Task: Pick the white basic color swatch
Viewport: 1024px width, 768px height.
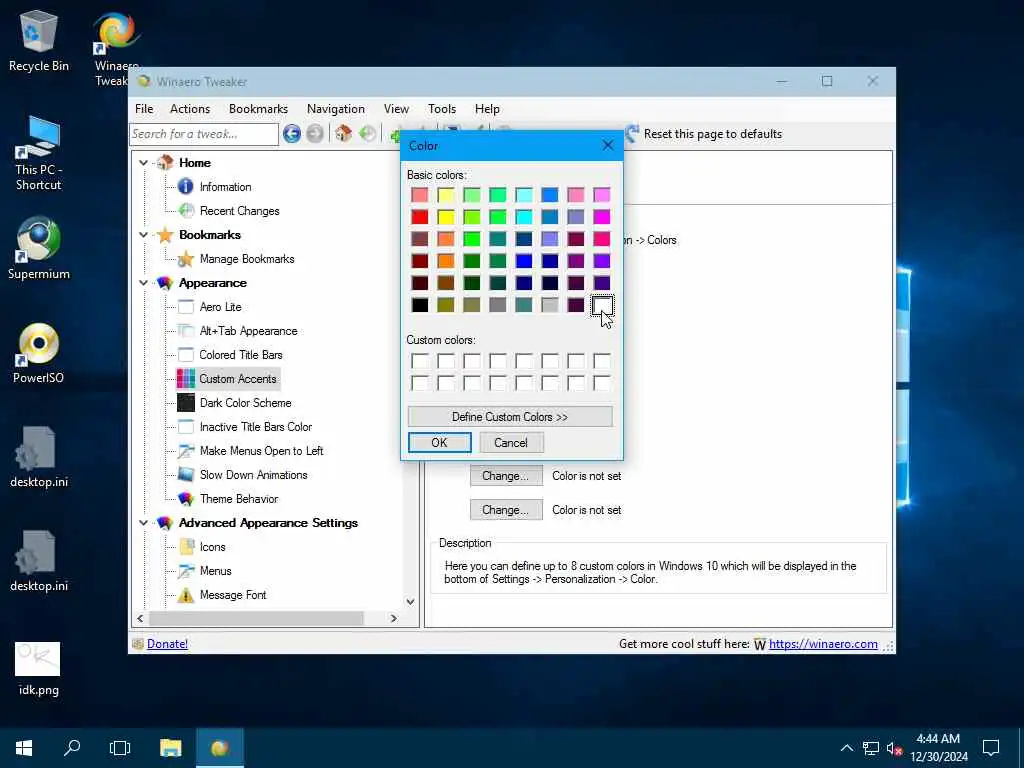Action: tap(601, 305)
